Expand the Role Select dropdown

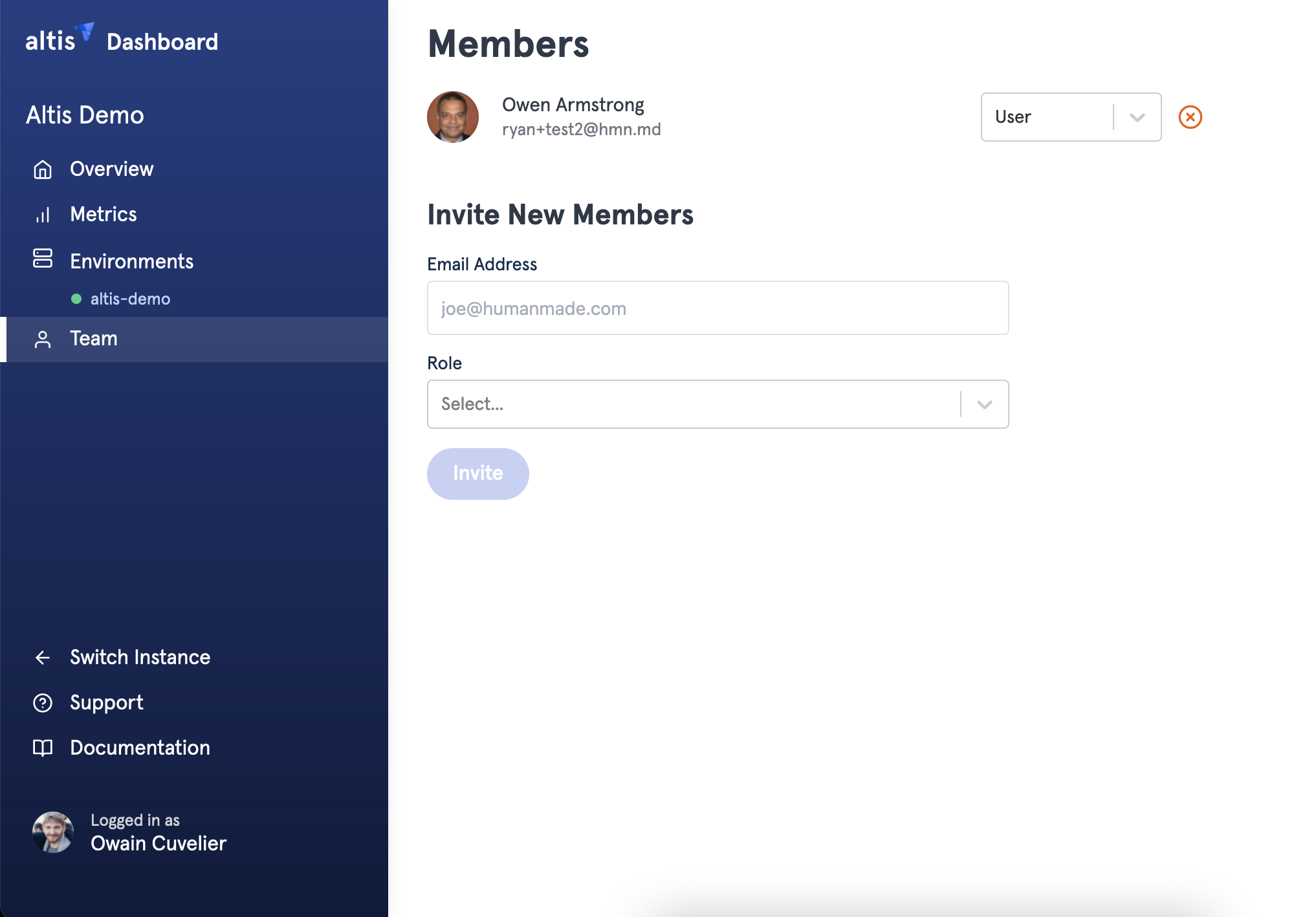[x=692, y=404]
